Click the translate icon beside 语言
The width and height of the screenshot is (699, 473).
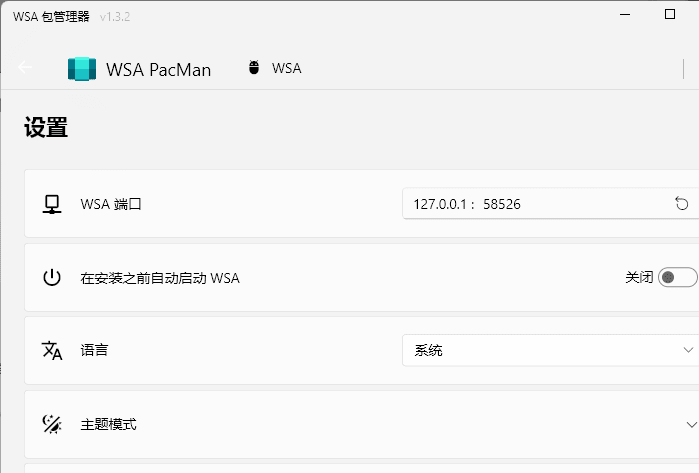pos(52,350)
